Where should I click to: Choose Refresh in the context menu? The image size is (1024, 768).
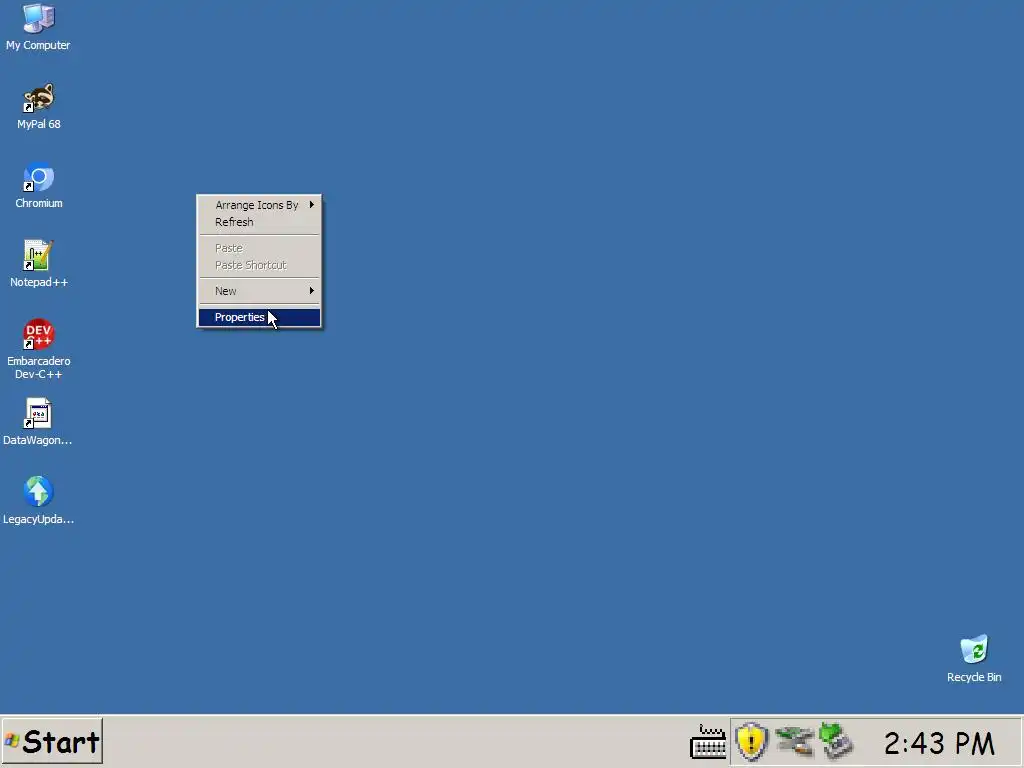click(259, 222)
